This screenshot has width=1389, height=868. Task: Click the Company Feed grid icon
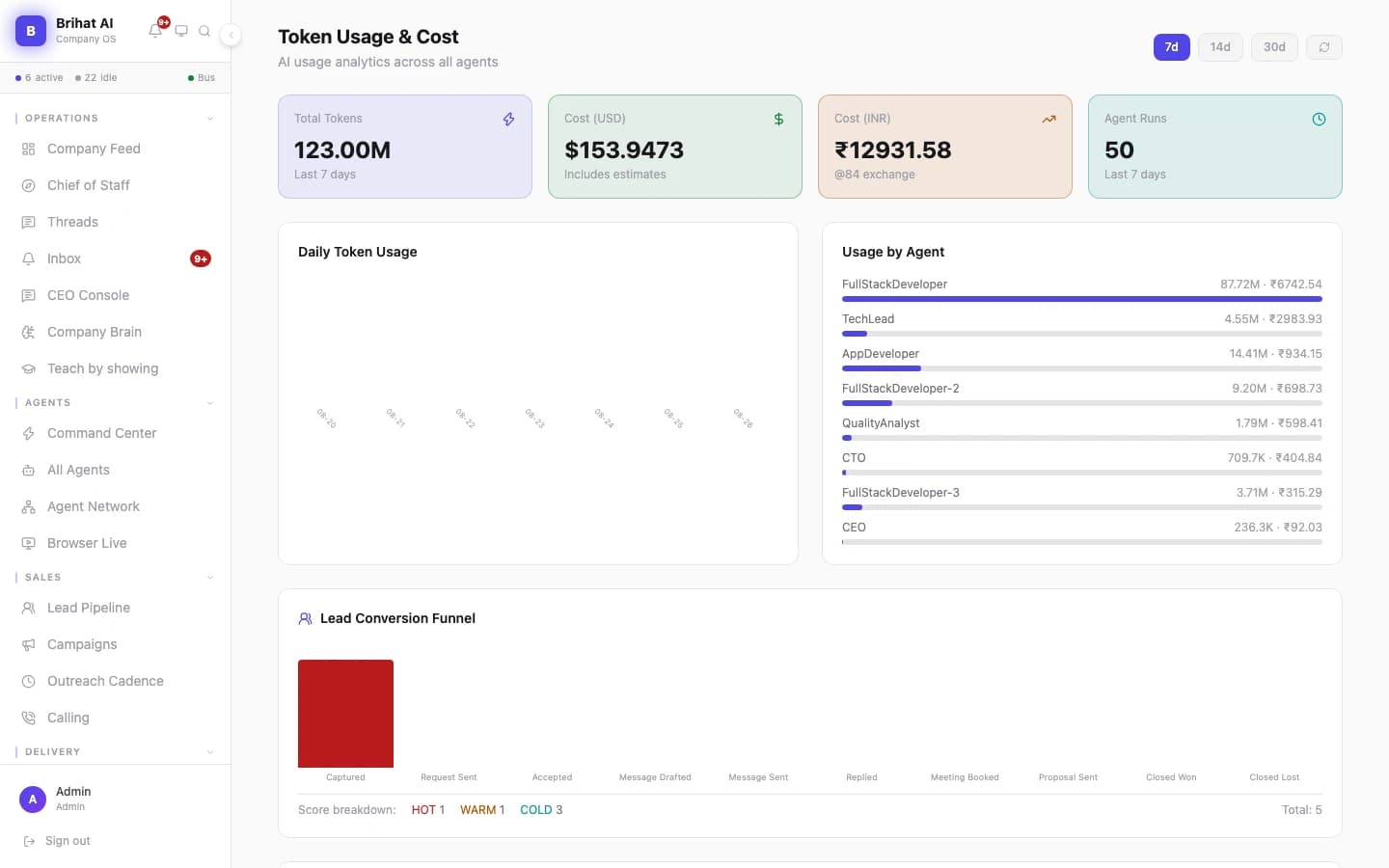29,149
